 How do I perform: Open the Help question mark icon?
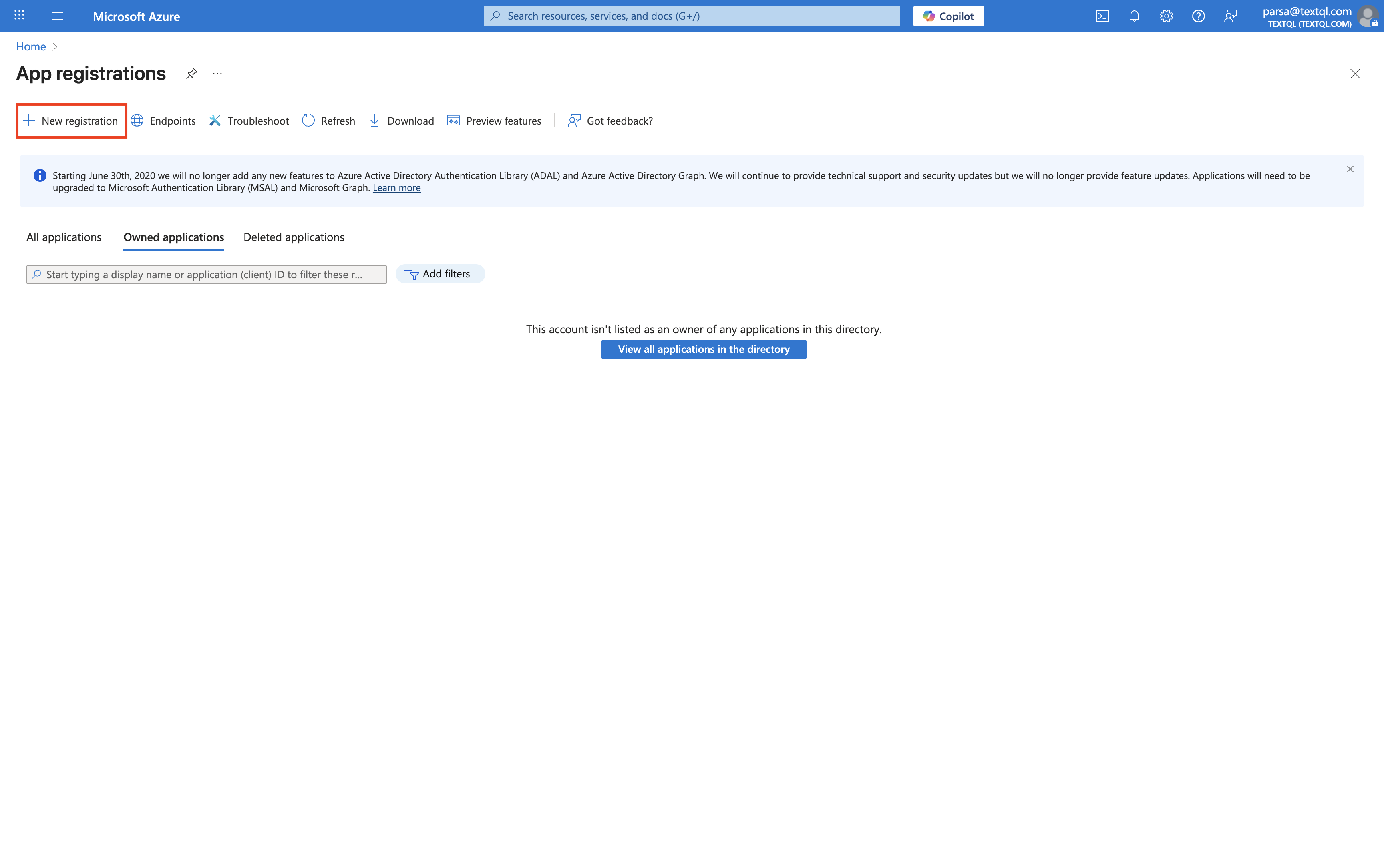[1198, 16]
